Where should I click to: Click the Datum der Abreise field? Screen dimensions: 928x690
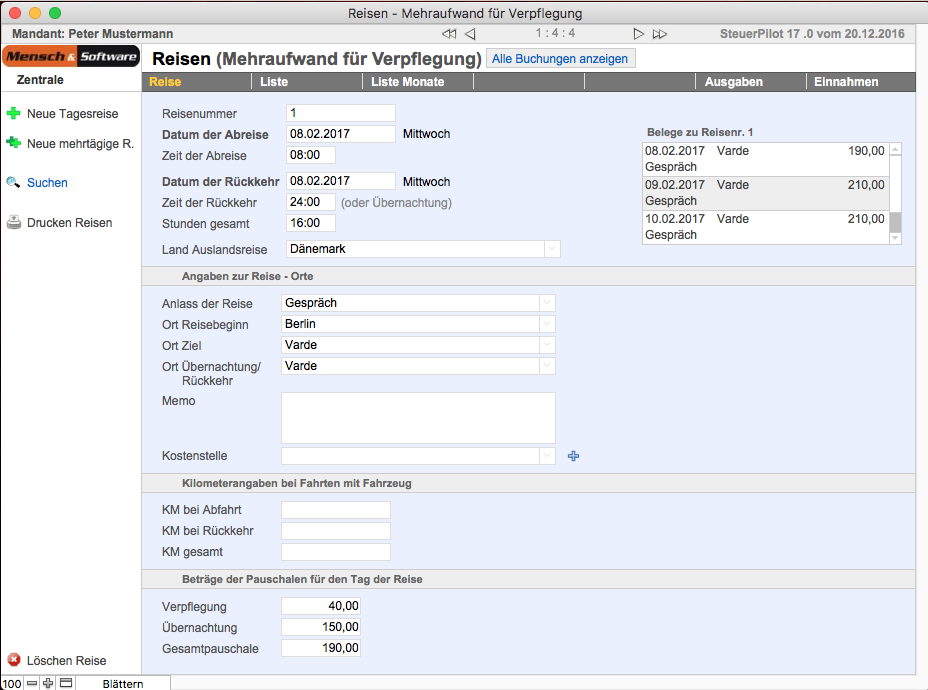coord(341,134)
